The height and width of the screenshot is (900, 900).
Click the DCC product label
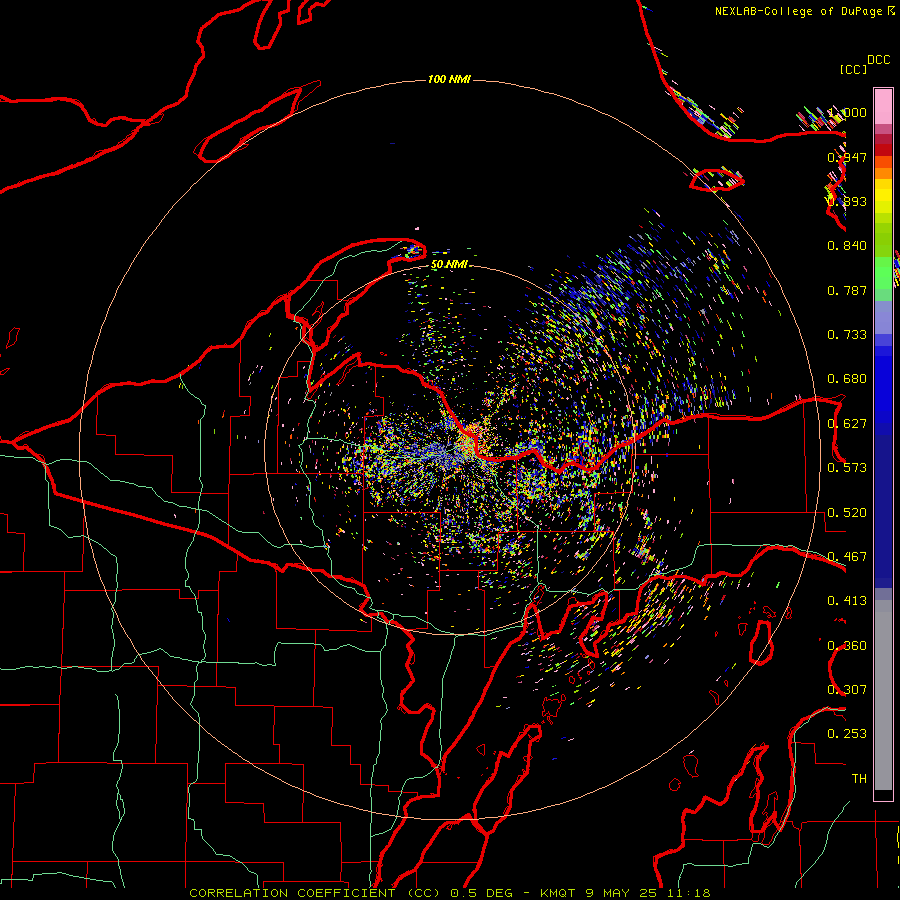click(879, 60)
